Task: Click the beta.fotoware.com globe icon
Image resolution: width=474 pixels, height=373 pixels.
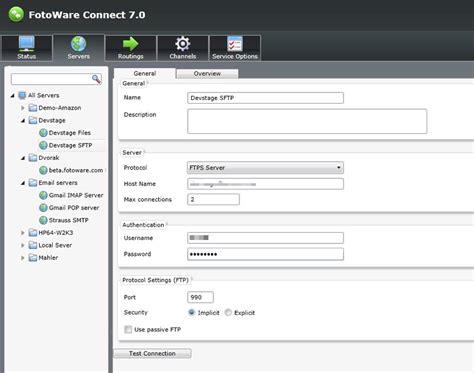Action: [43, 170]
